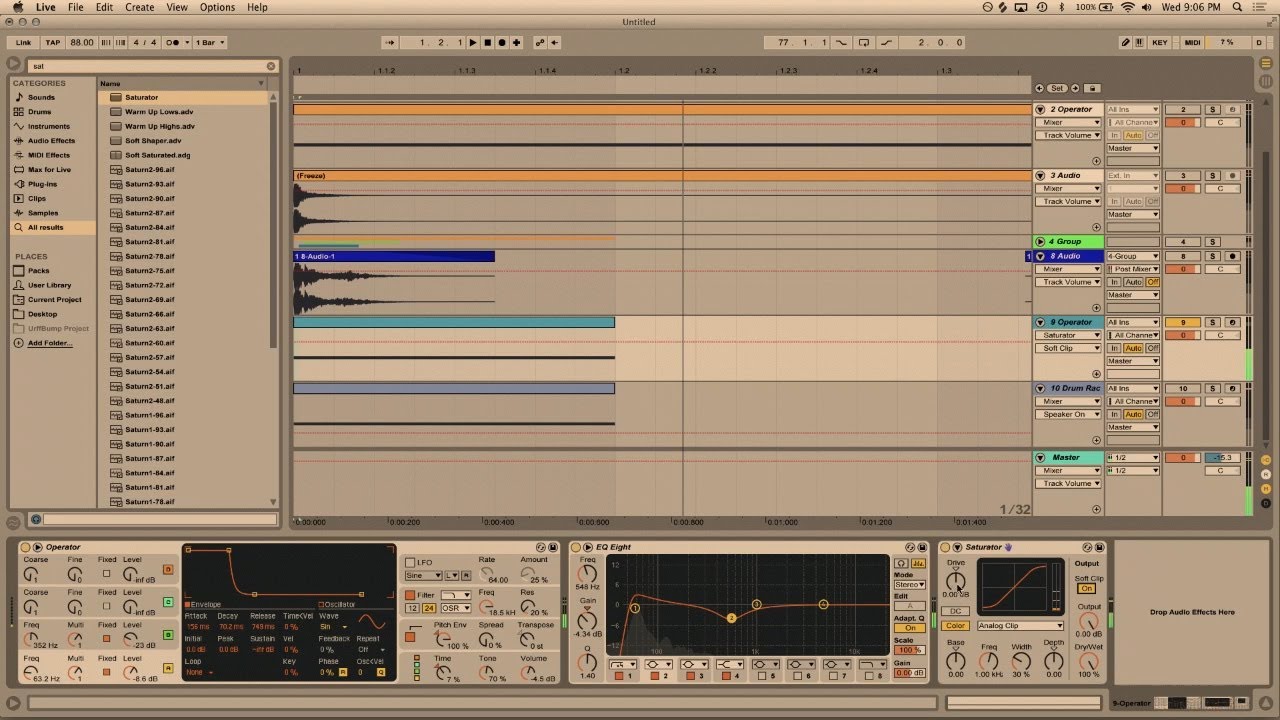Arm the 8 Audio track for recording
This screenshot has height=720, width=1280.
point(1232,256)
